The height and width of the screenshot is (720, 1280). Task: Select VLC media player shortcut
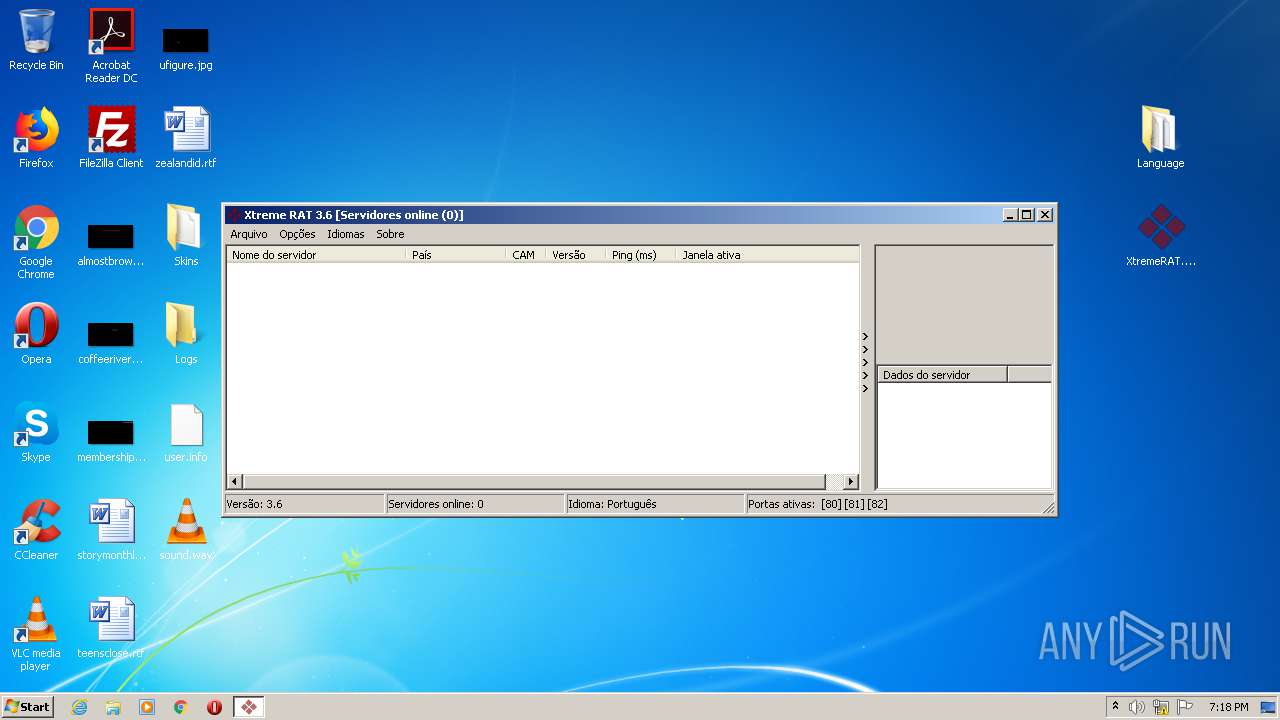pos(36,634)
